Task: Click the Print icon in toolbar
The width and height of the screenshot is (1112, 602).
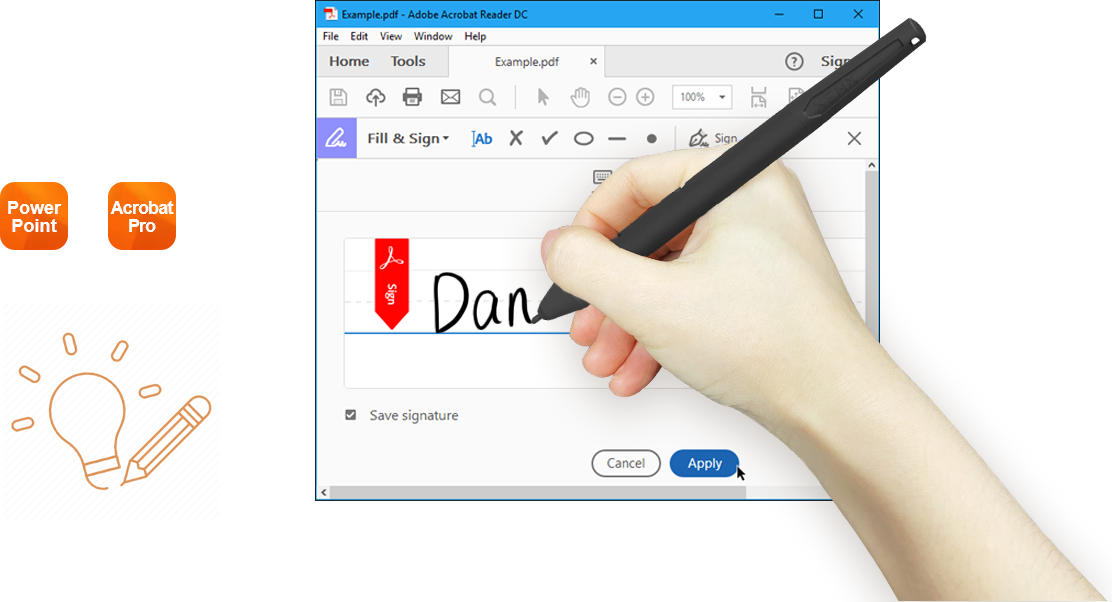Action: [412, 97]
